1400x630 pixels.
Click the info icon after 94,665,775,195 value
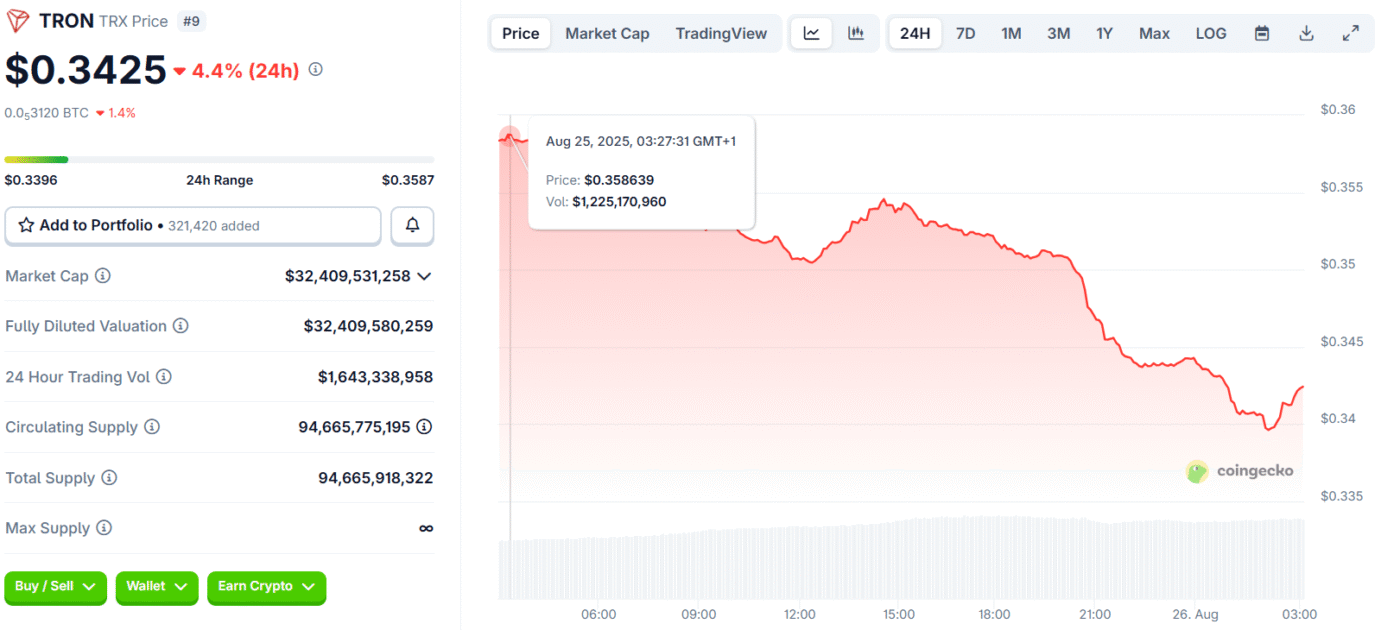(x=424, y=427)
